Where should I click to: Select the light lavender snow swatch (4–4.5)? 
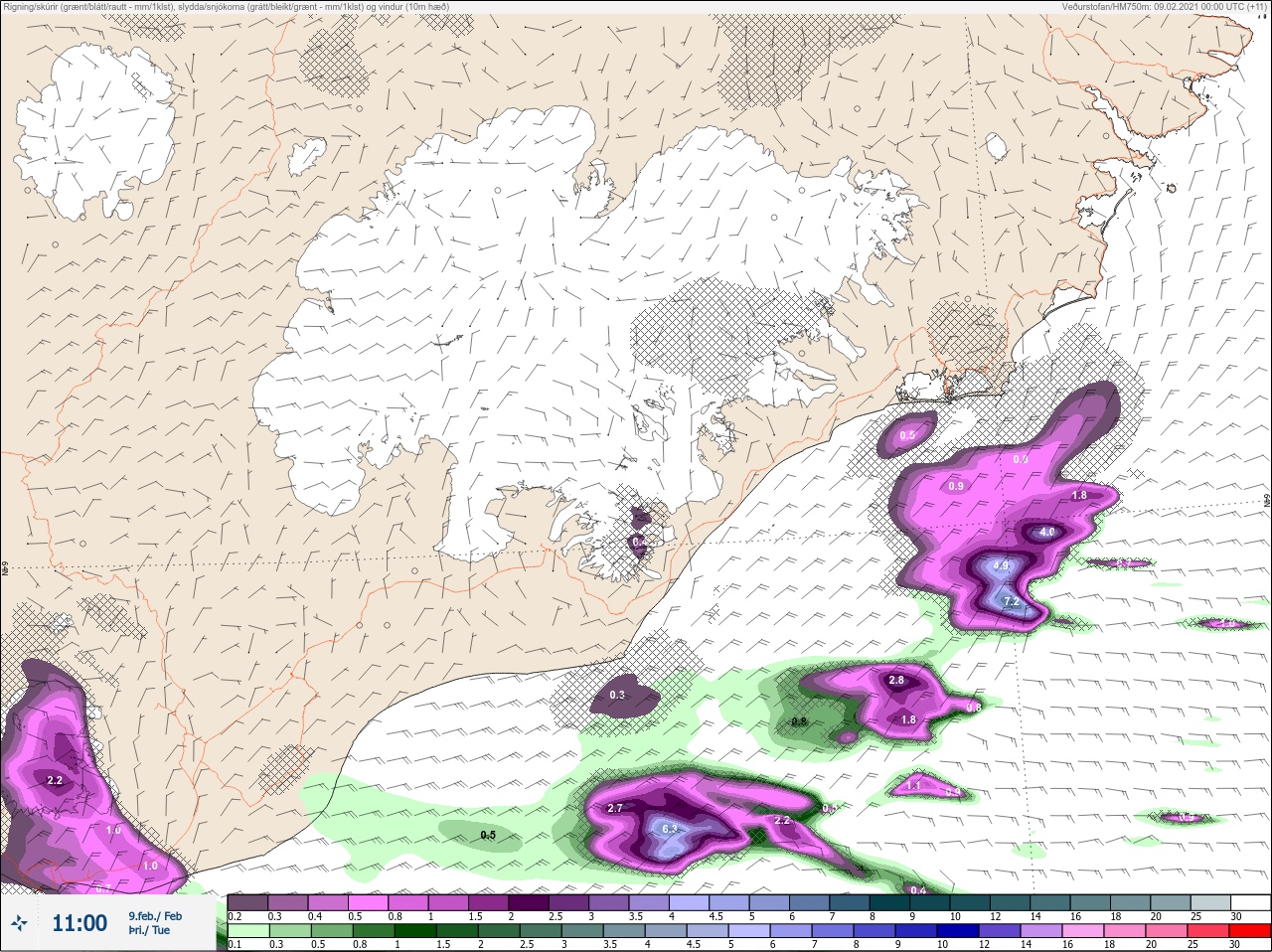tap(689, 902)
